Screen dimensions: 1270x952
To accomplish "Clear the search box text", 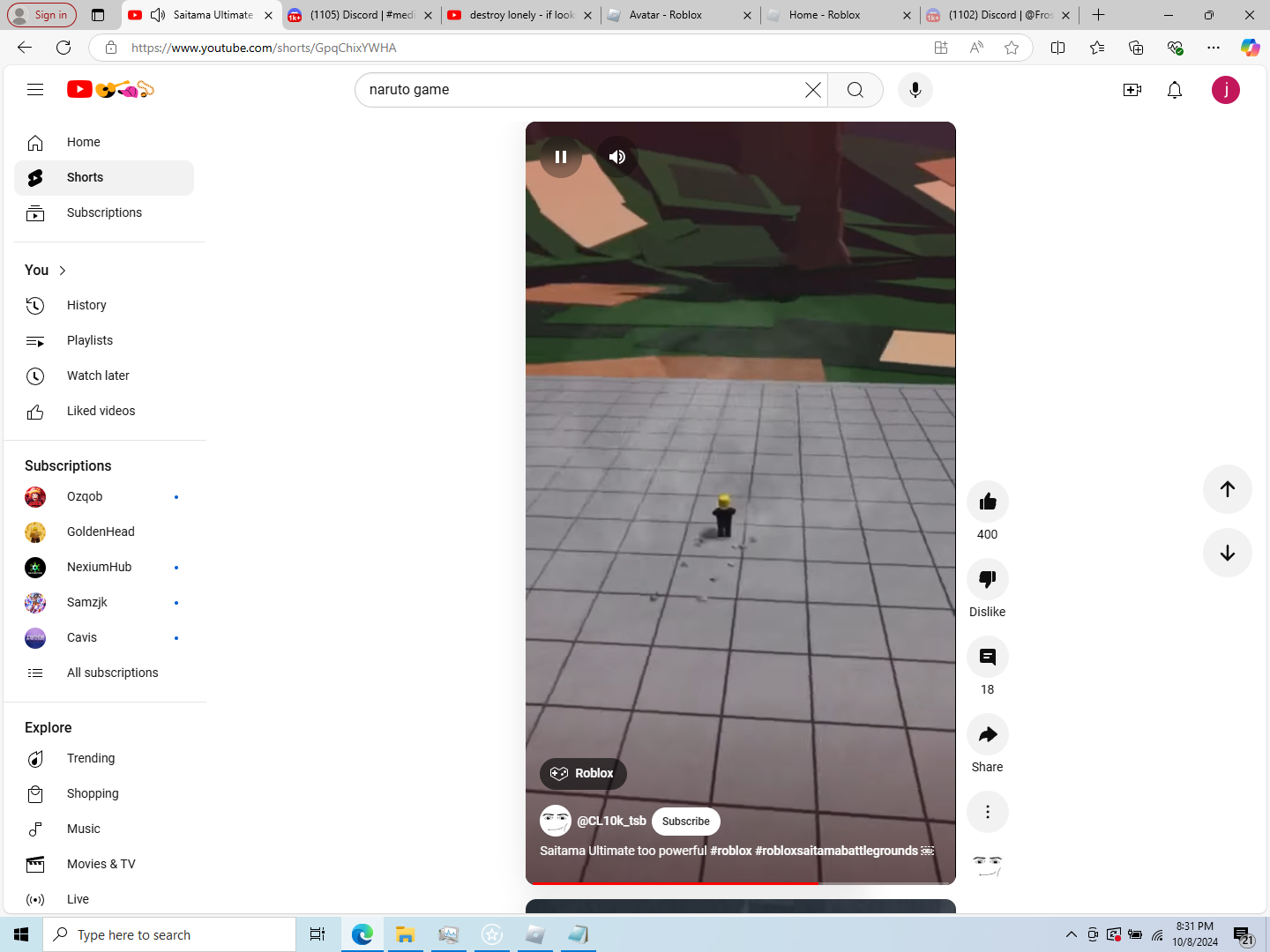I will [x=812, y=90].
